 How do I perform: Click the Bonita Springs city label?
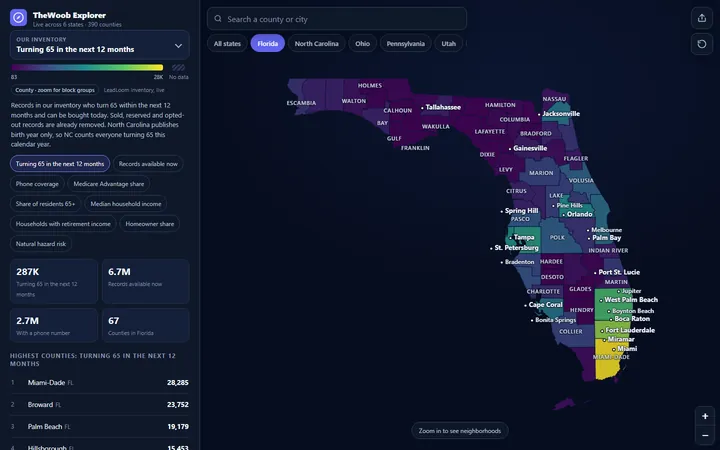(556, 320)
